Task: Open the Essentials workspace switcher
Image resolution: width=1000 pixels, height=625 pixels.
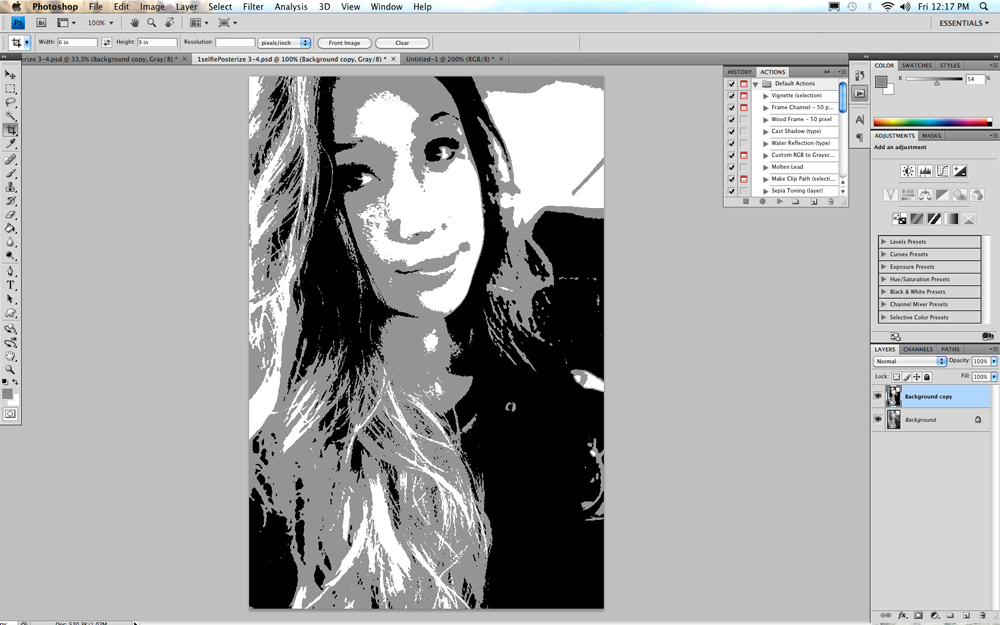Action: click(964, 23)
